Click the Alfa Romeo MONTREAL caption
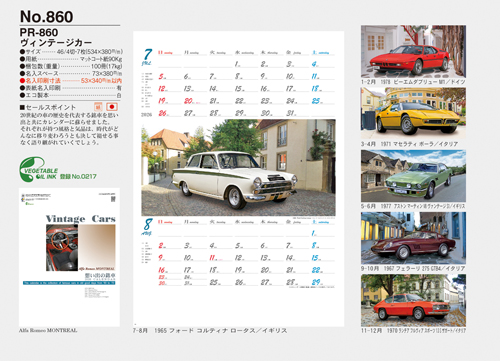The height and width of the screenshot is (361, 500). tap(48, 330)
